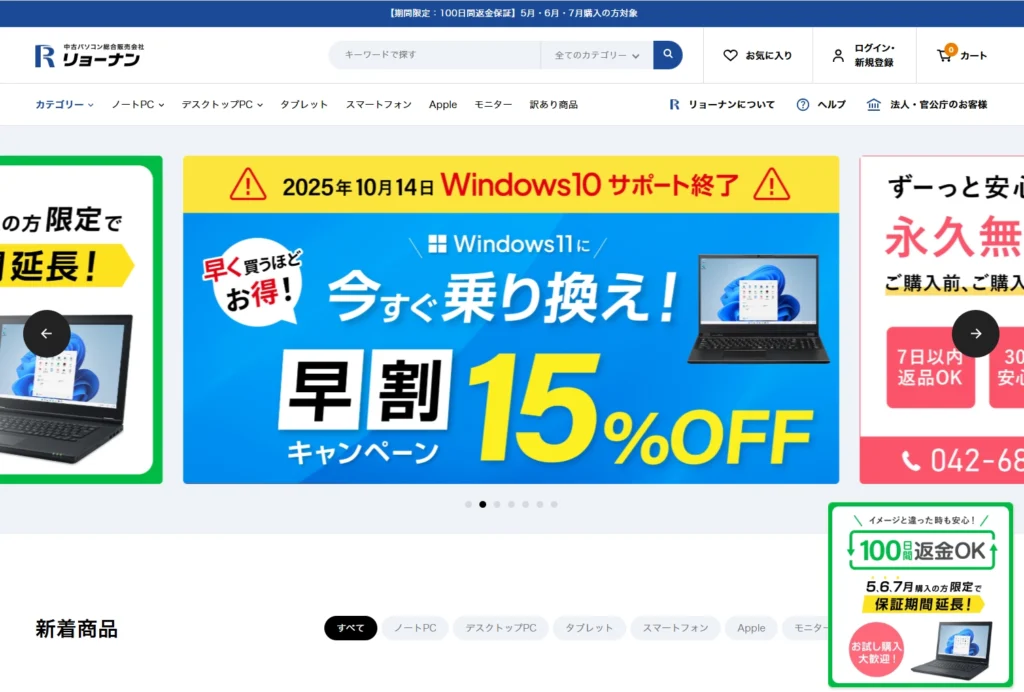The width and height of the screenshot is (1024, 692).
Task: Click the Windows10 support end campaign banner
Action: tap(511, 320)
